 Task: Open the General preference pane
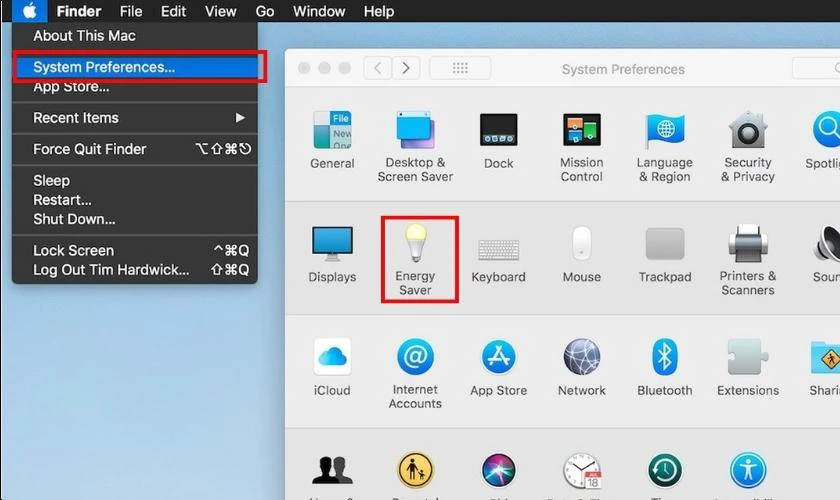point(332,139)
